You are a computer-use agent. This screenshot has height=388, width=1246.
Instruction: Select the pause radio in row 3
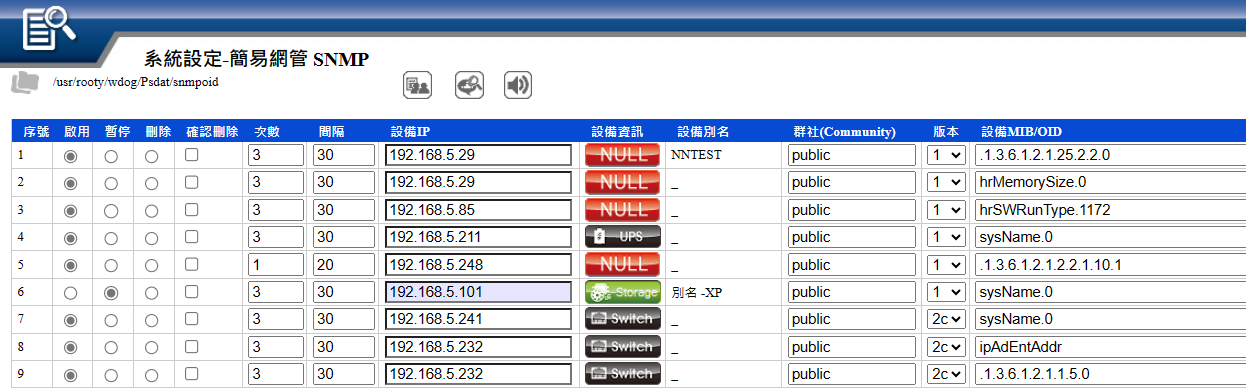tap(110, 211)
